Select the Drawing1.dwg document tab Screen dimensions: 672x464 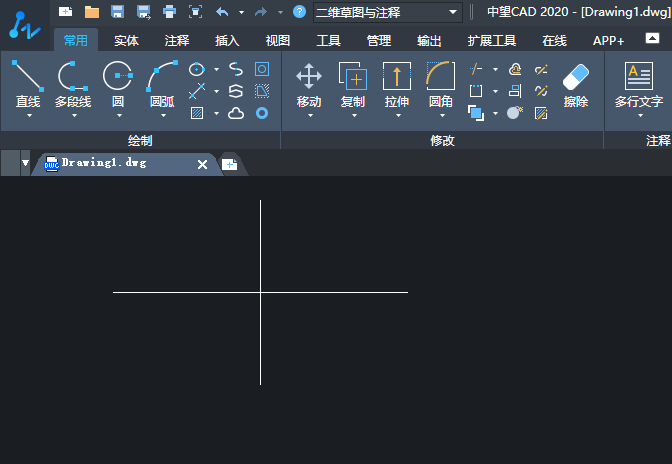point(126,163)
